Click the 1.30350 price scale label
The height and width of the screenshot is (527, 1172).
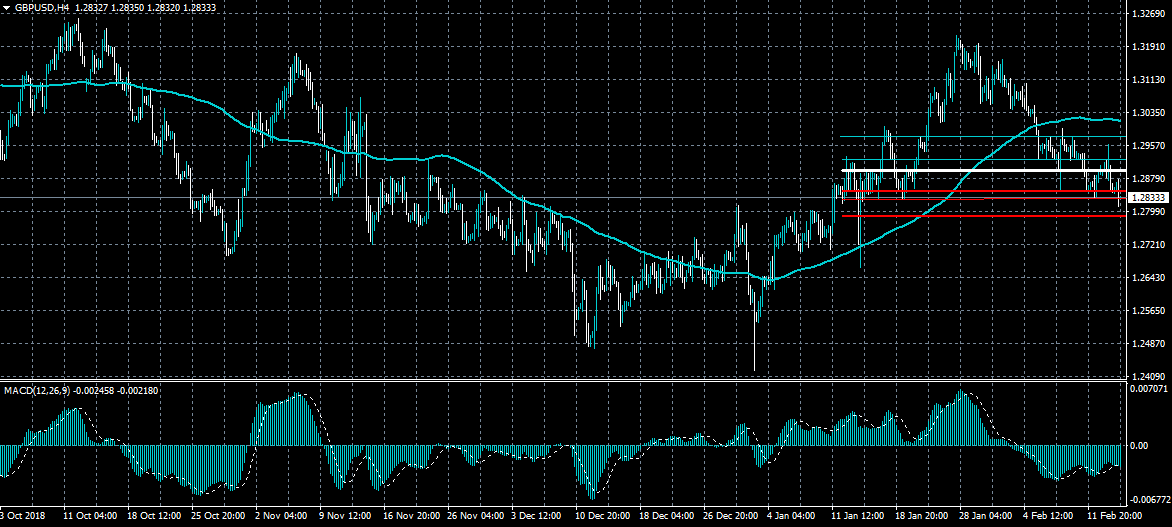click(x=1150, y=113)
